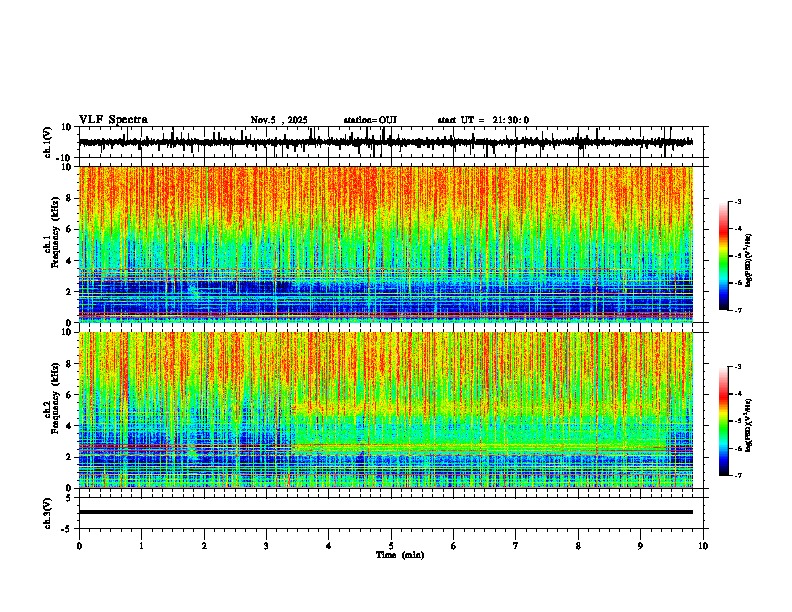Click the "ch.3(V)" axis label
The width and height of the screenshot is (792, 612).
point(48,513)
